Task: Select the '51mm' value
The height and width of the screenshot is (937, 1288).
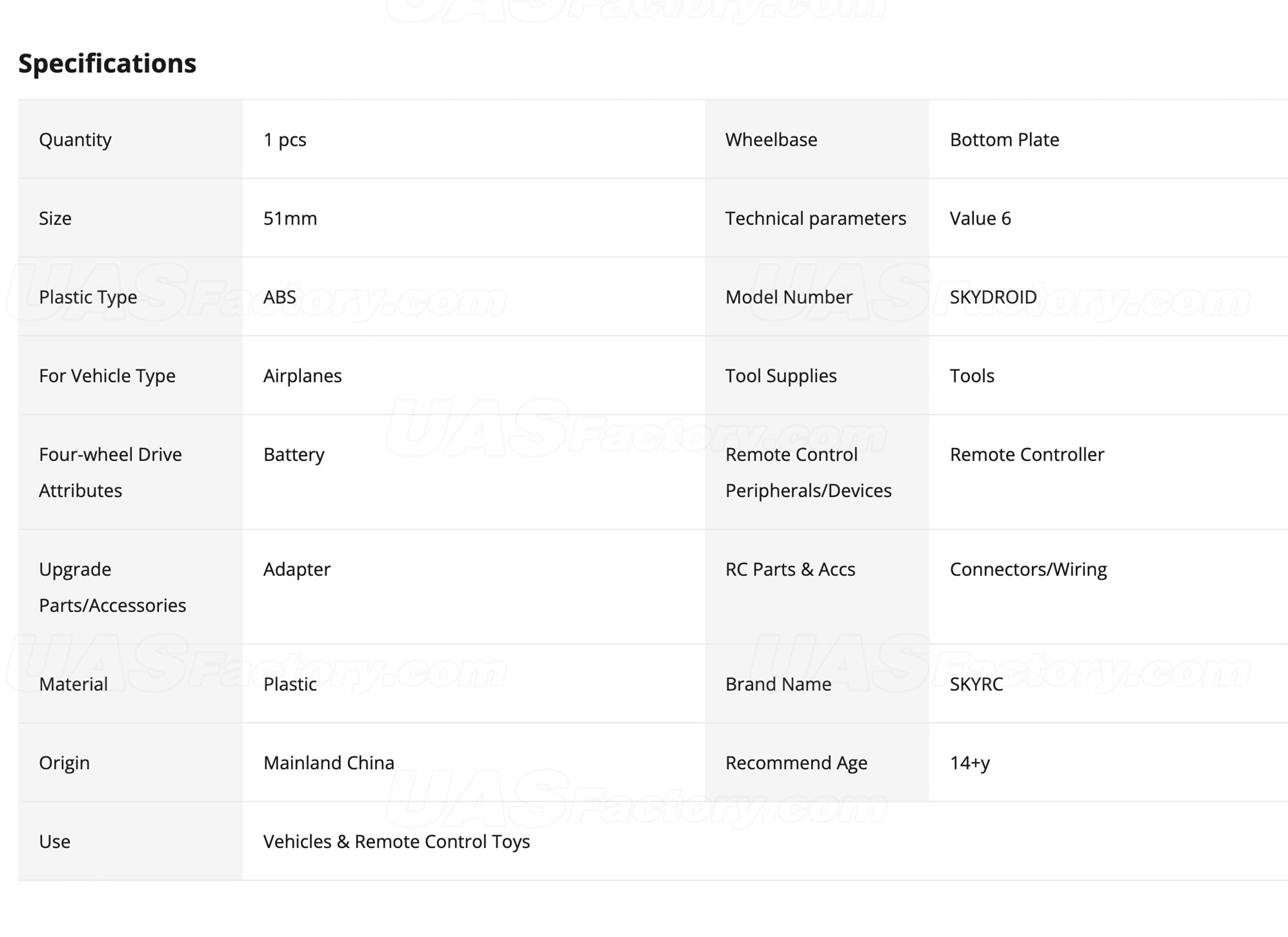Action: (290, 218)
